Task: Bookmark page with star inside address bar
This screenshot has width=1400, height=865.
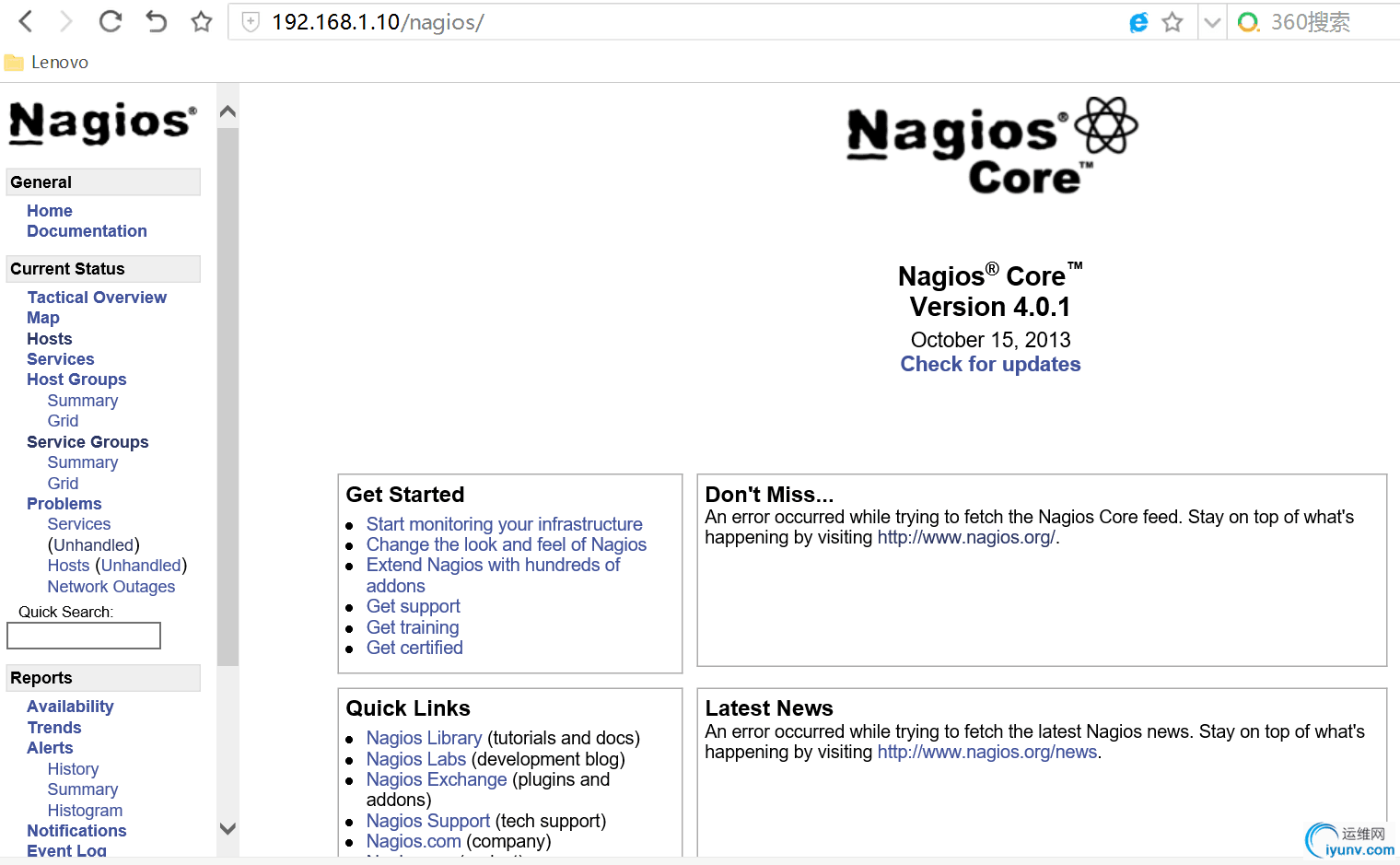Action: (1172, 22)
